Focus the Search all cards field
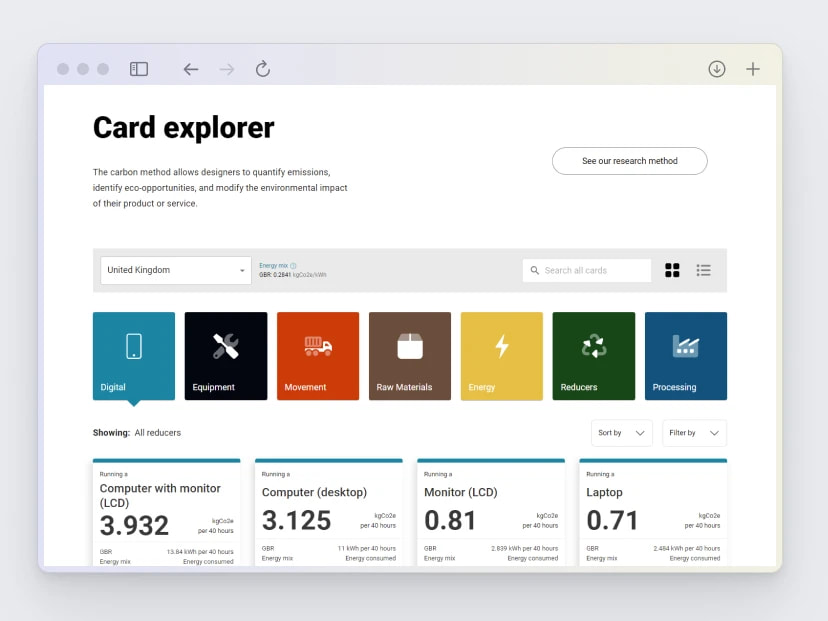Image resolution: width=828 pixels, height=621 pixels. pyautogui.click(x=587, y=270)
